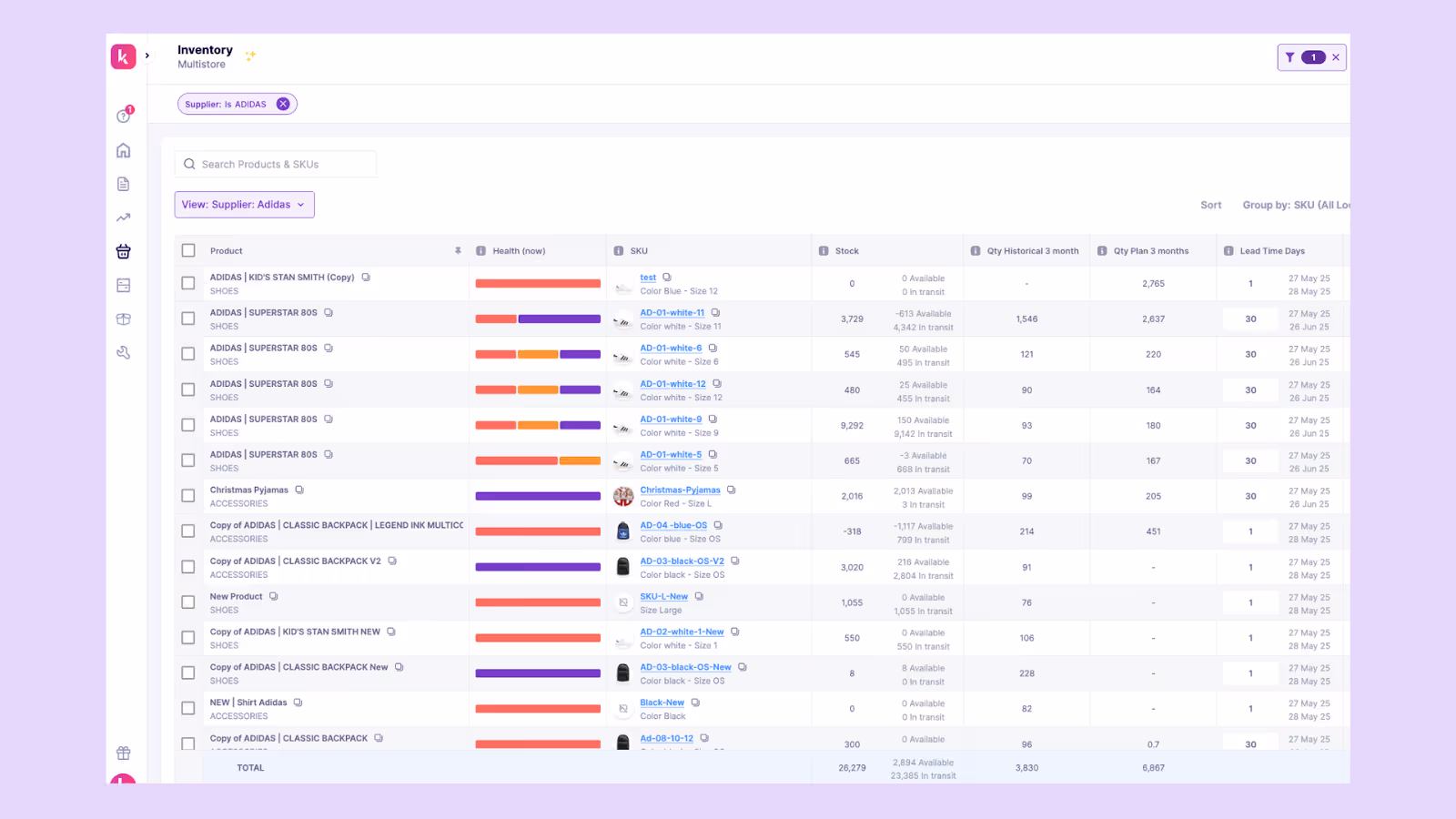Open the analytics trend icon in the sidebar

tap(124, 217)
